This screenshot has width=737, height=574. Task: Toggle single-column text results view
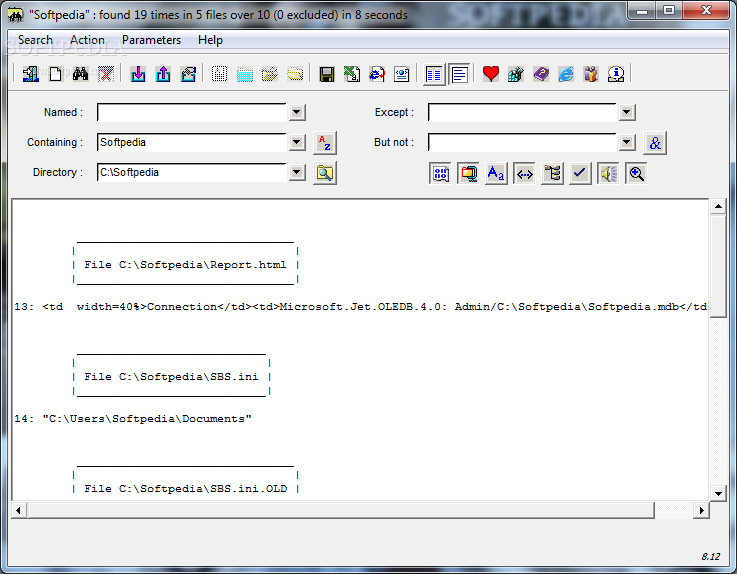(x=459, y=74)
